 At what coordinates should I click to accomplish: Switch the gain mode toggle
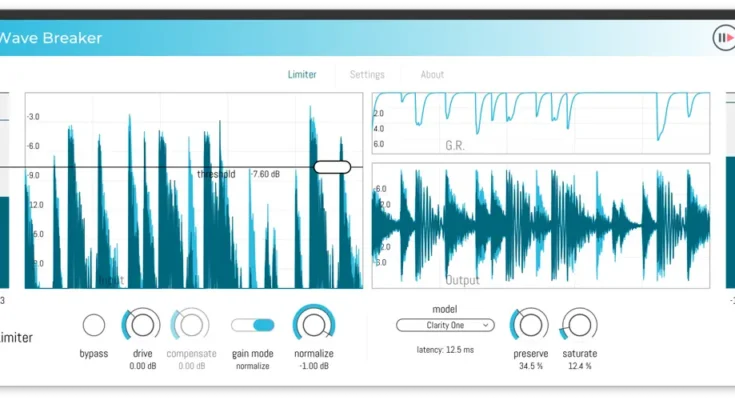pyautogui.click(x=253, y=325)
